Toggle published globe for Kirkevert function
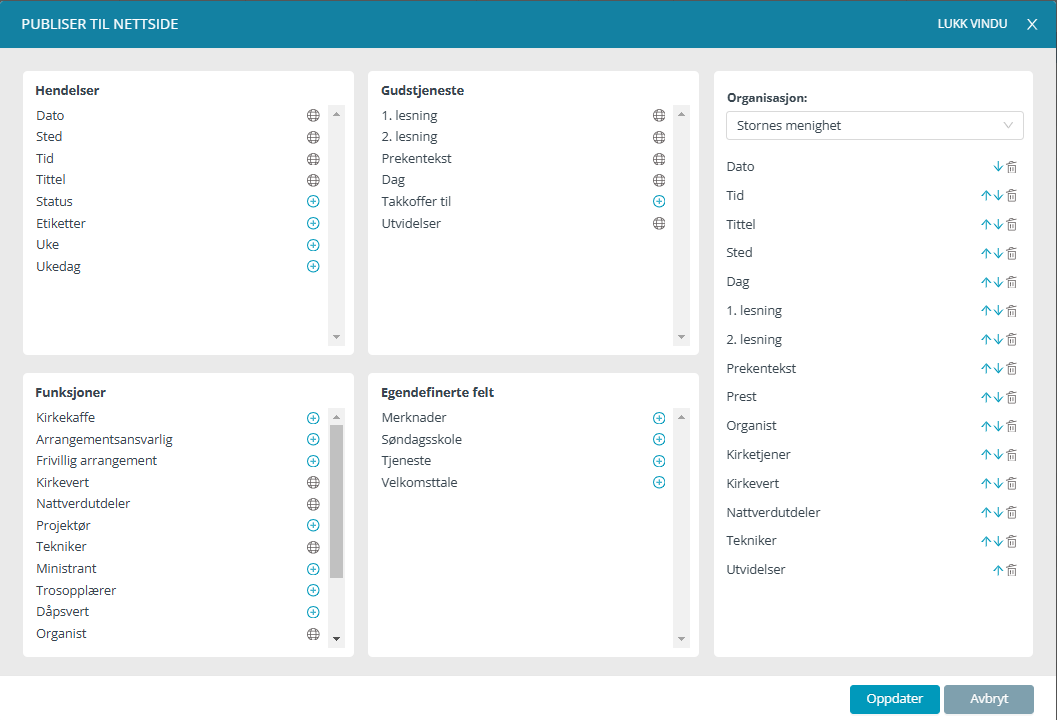The width and height of the screenshot is (1057, 720). click(313, 483)
